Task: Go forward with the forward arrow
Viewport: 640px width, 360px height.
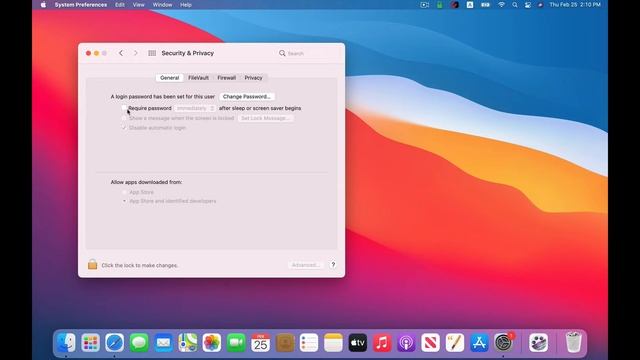Action: pos(136,53)
